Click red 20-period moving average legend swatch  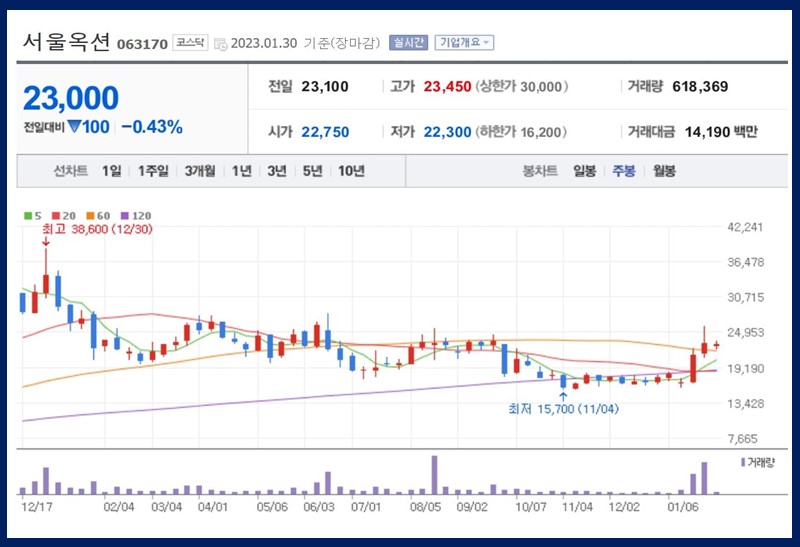pos(56,216)
